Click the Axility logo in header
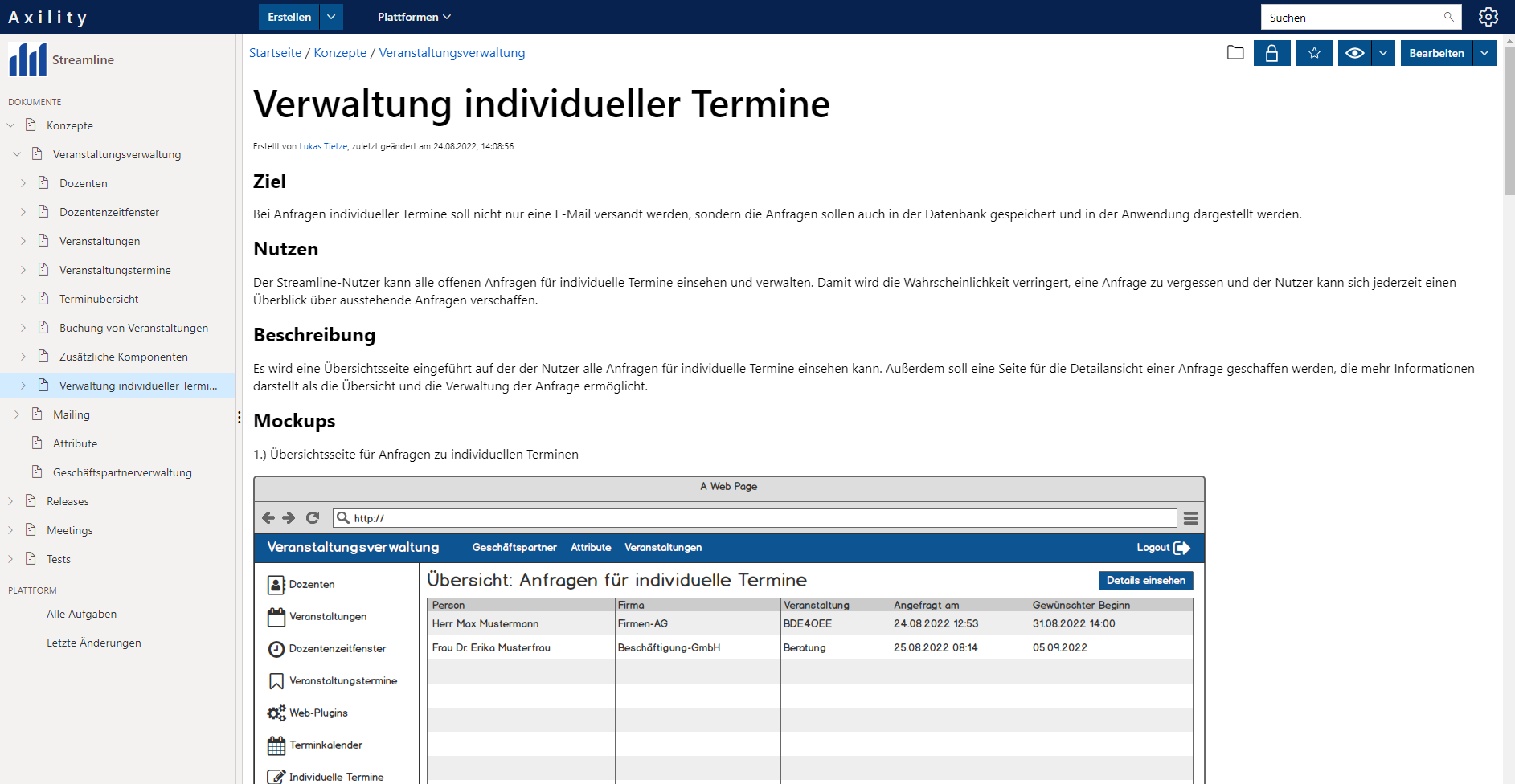This screenshot has width=1515, height=784. coord(47,17)
